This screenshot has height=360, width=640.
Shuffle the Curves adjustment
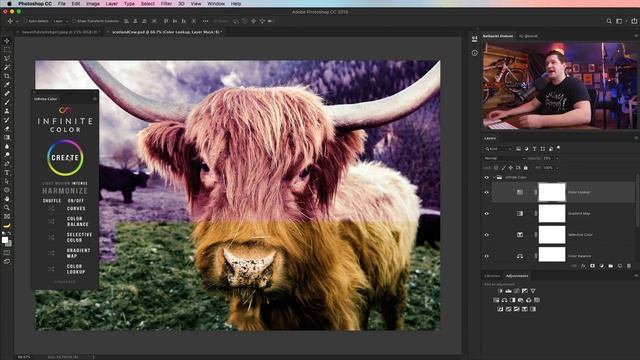coord(51,208)
